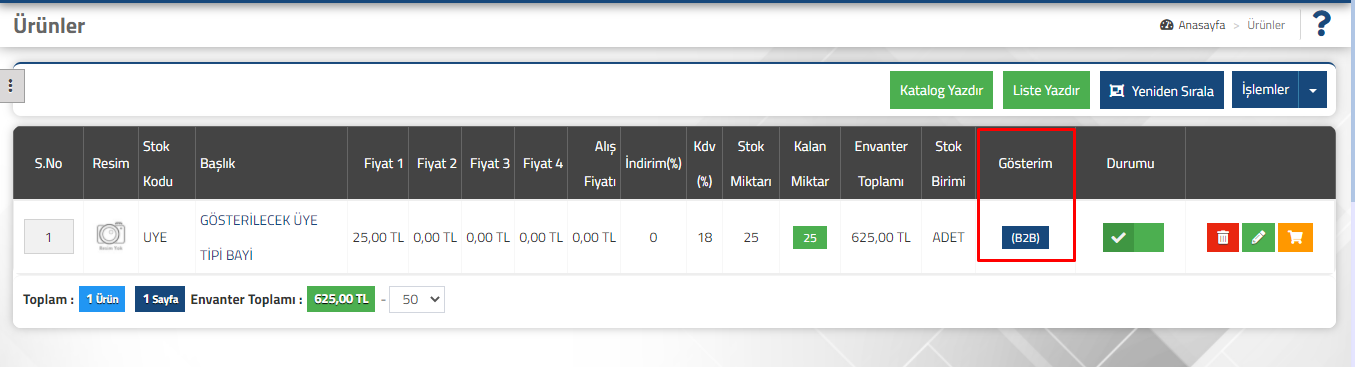The width and height of the screenshot is (1355, 367).
Task: Open the three-dot side panel handle
Action: [x=11, y=86]
